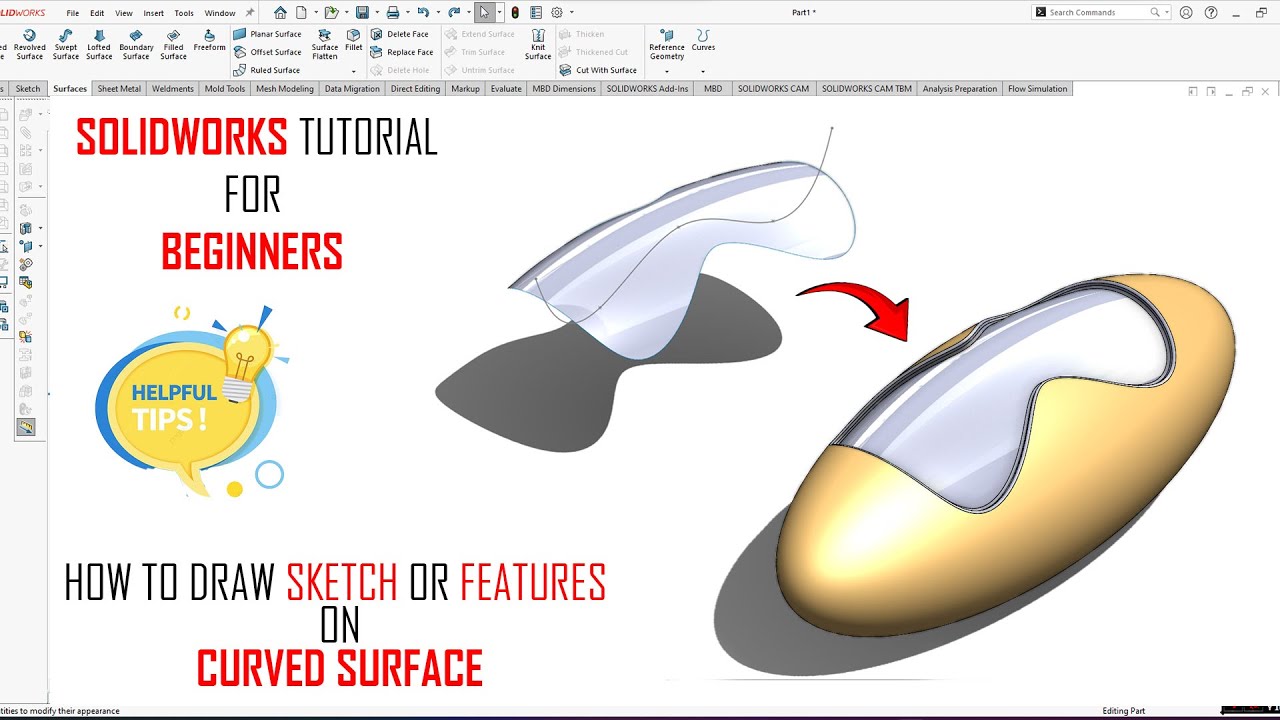The height and width of the screenshot is (720, 1280).
Task: Expand the Options gear dropdown arrow
Action: [570, 13]
